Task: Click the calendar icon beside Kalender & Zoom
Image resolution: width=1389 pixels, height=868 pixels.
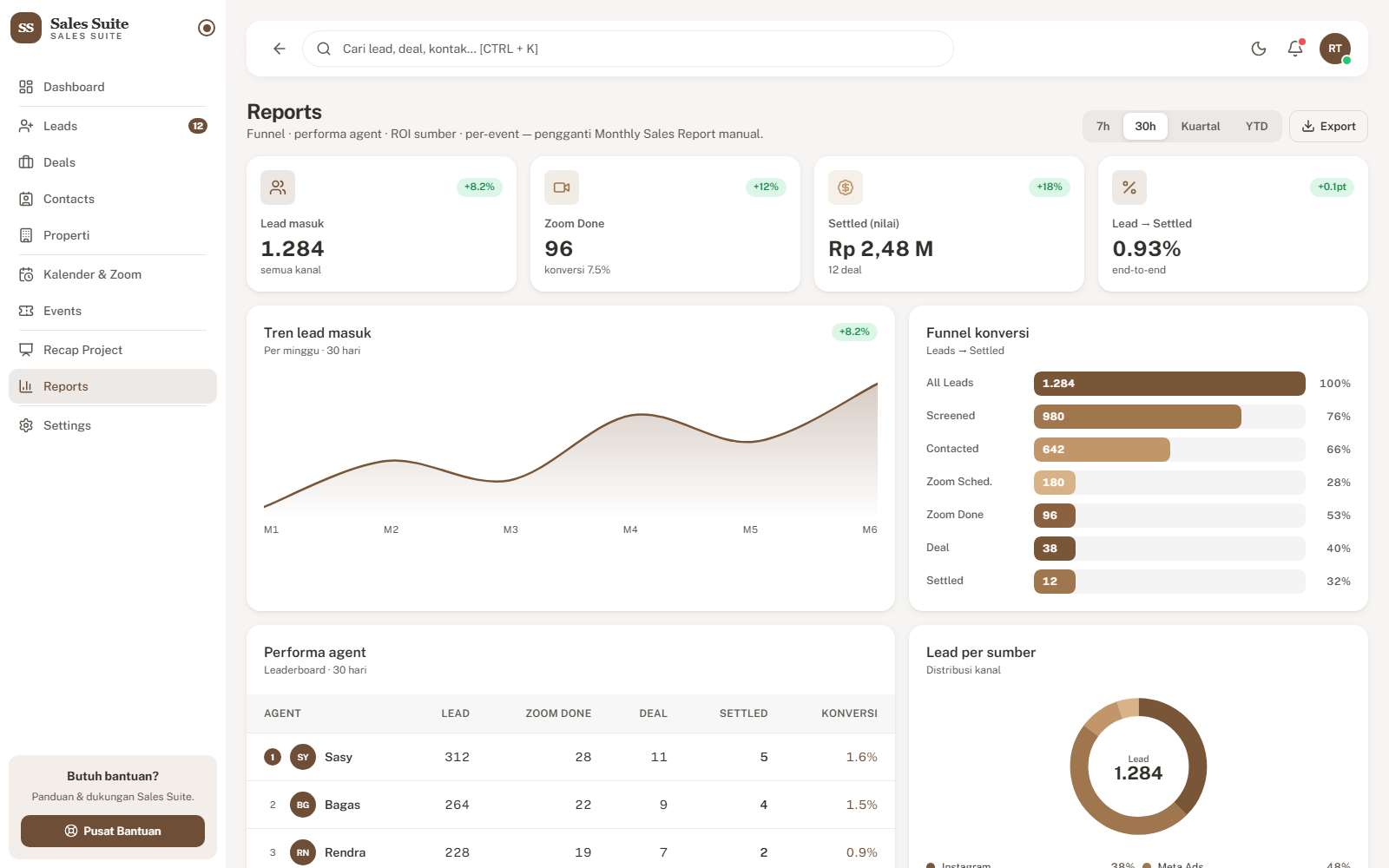Action: coord(26,274)
